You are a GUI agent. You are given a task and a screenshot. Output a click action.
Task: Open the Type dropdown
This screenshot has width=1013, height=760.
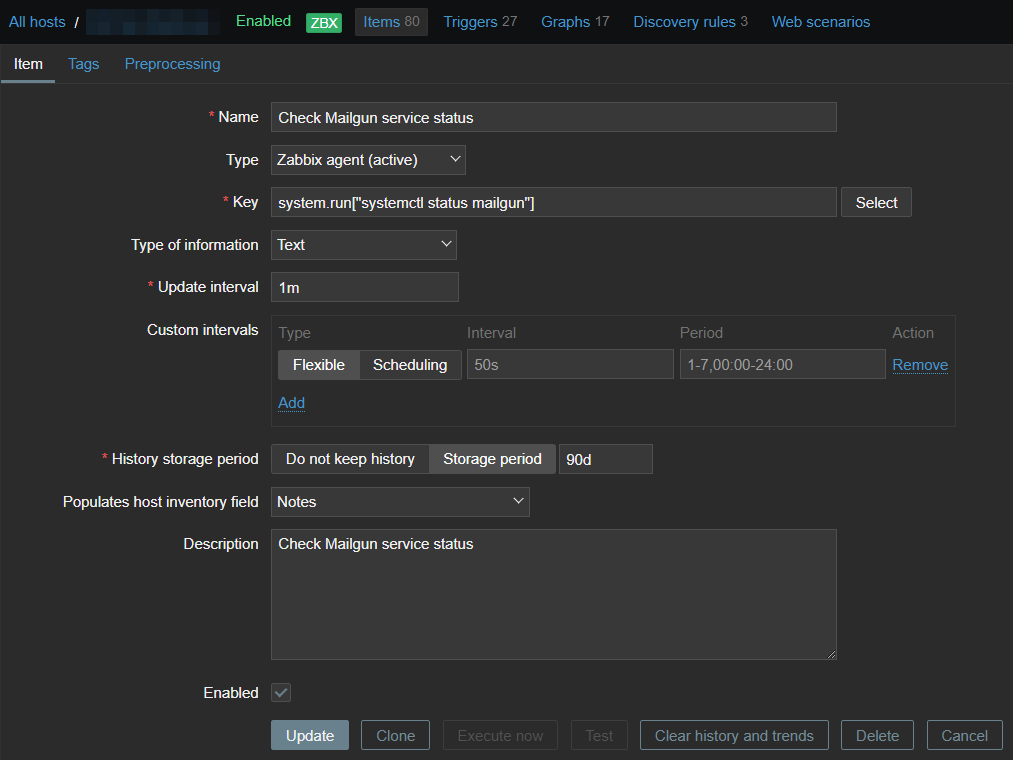pyautogui.click(x=368, y=160)
